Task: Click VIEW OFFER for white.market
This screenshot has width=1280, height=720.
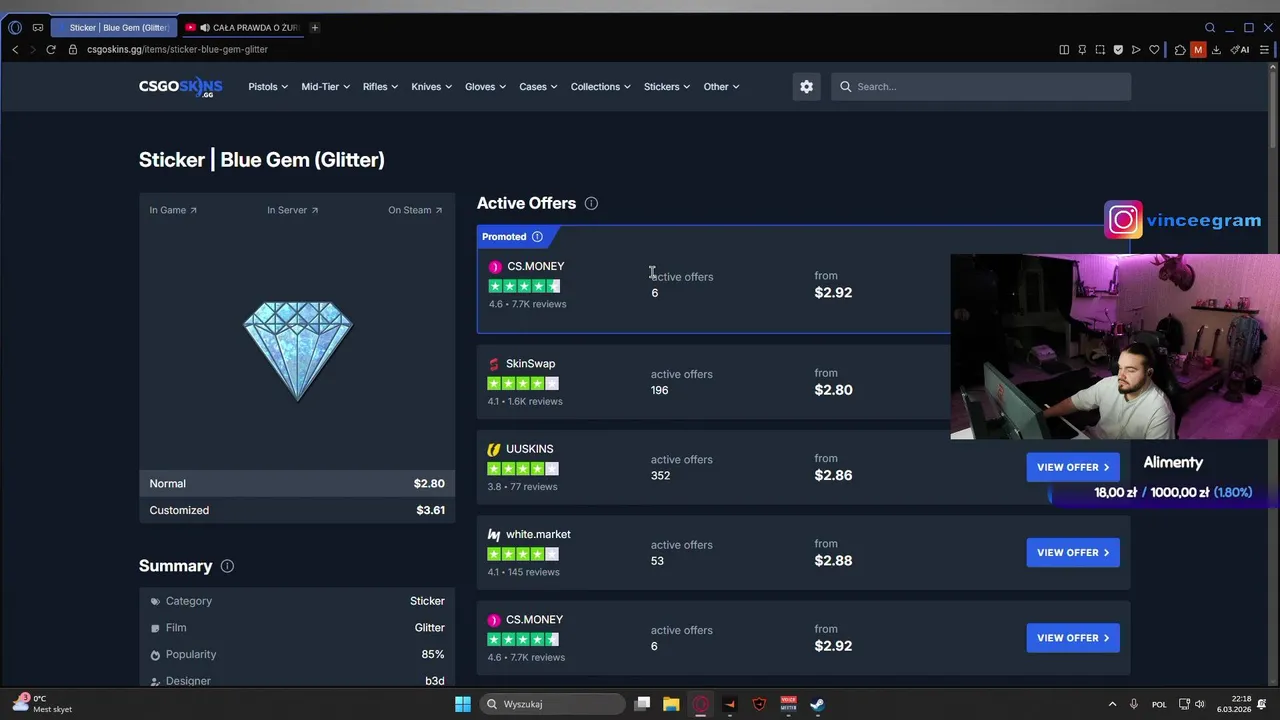Action: pyautogui.click(x=1073, y=552)
